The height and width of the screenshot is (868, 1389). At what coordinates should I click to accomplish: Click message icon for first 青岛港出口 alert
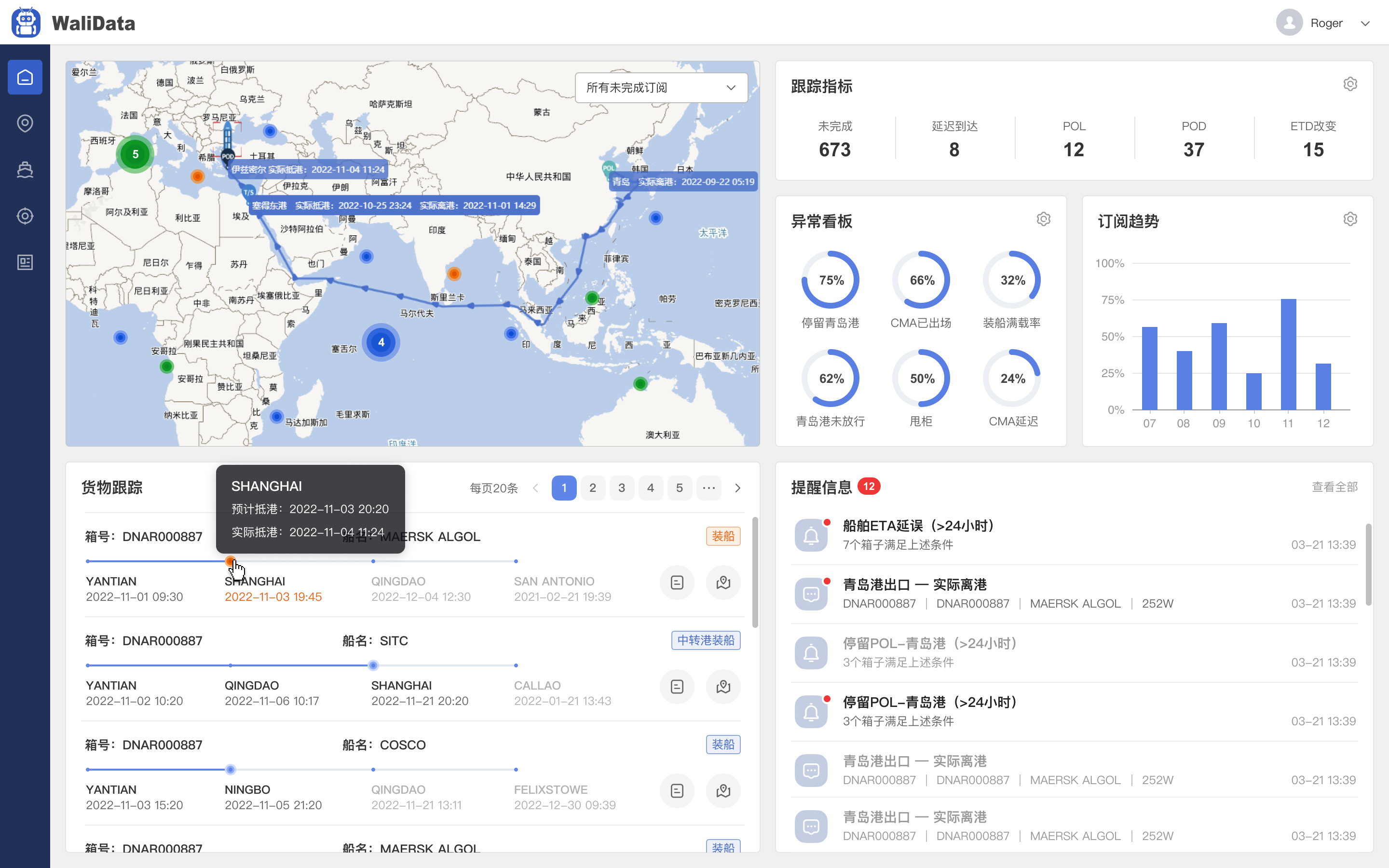(x=811, y=594)
